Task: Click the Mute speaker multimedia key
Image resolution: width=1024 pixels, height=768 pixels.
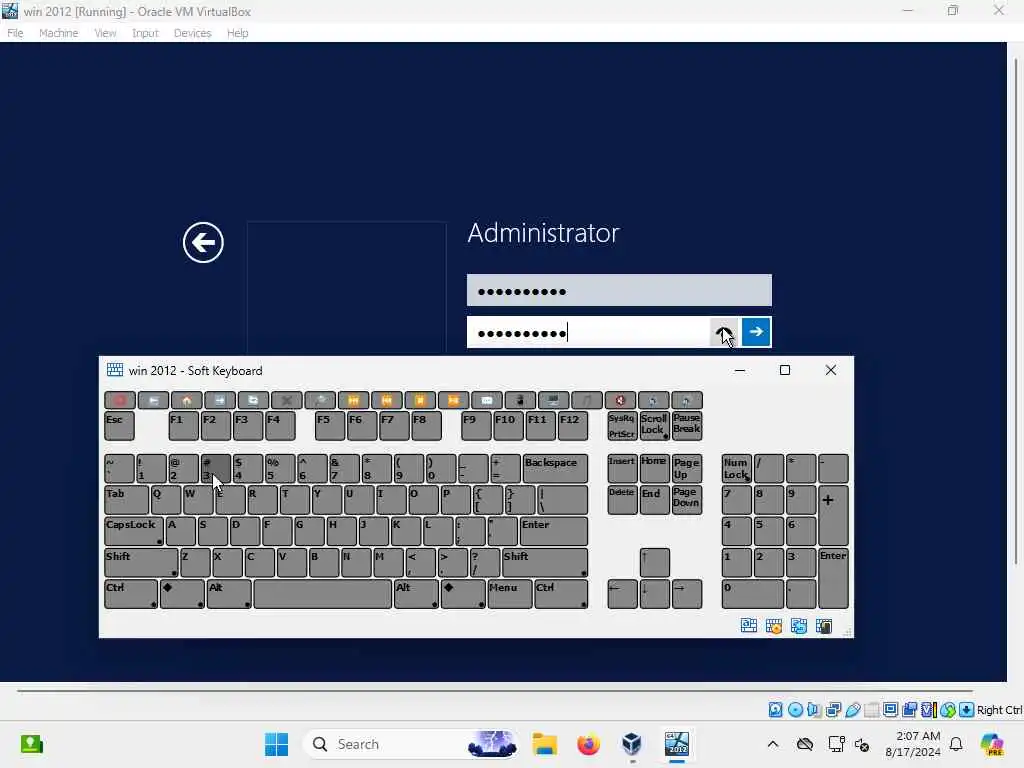Action: pos(620,400)
